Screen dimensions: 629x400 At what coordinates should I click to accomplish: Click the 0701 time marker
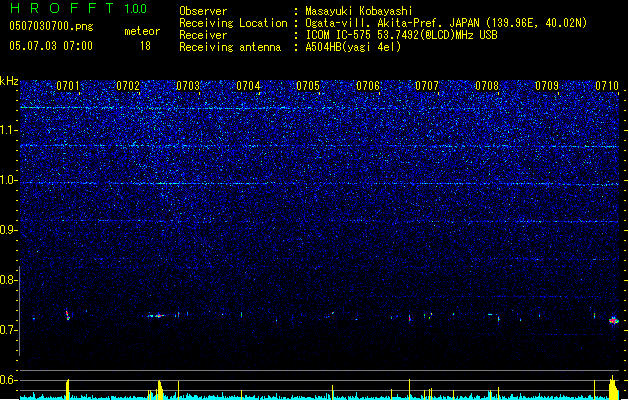click(x=68, y=86)
